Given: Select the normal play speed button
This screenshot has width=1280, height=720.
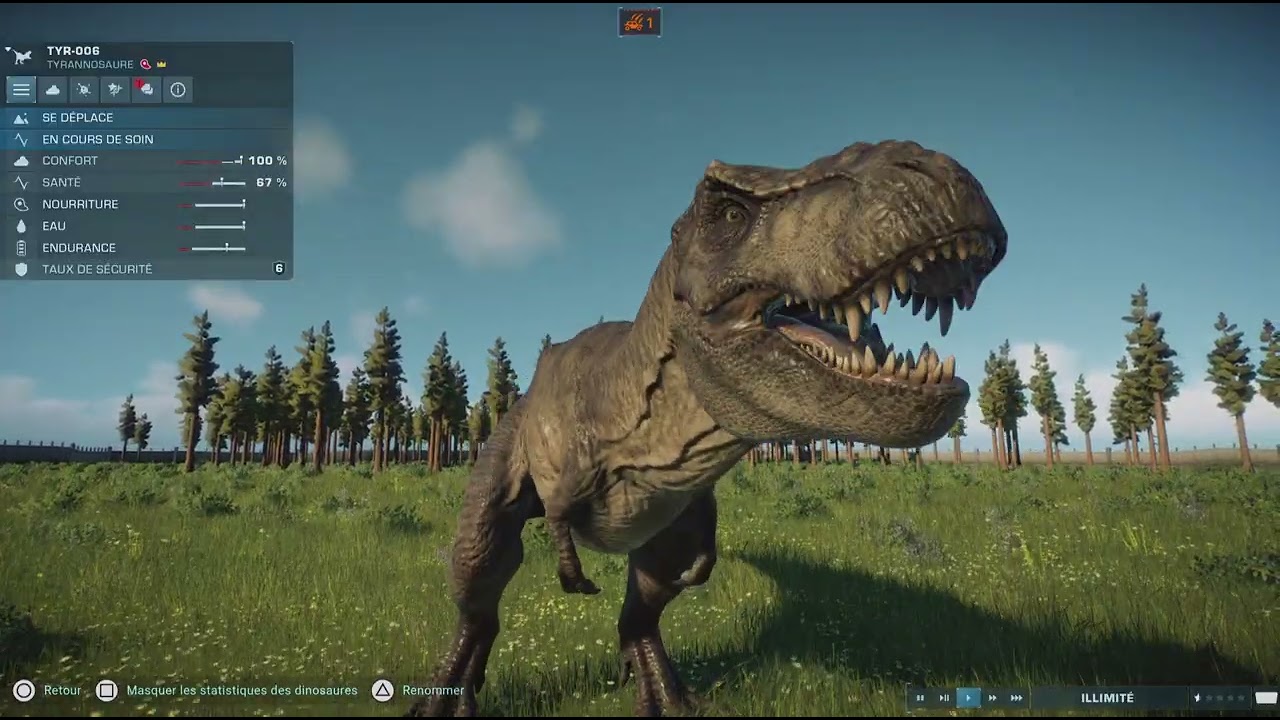Looking at the screenshot, I should point(968,698).
